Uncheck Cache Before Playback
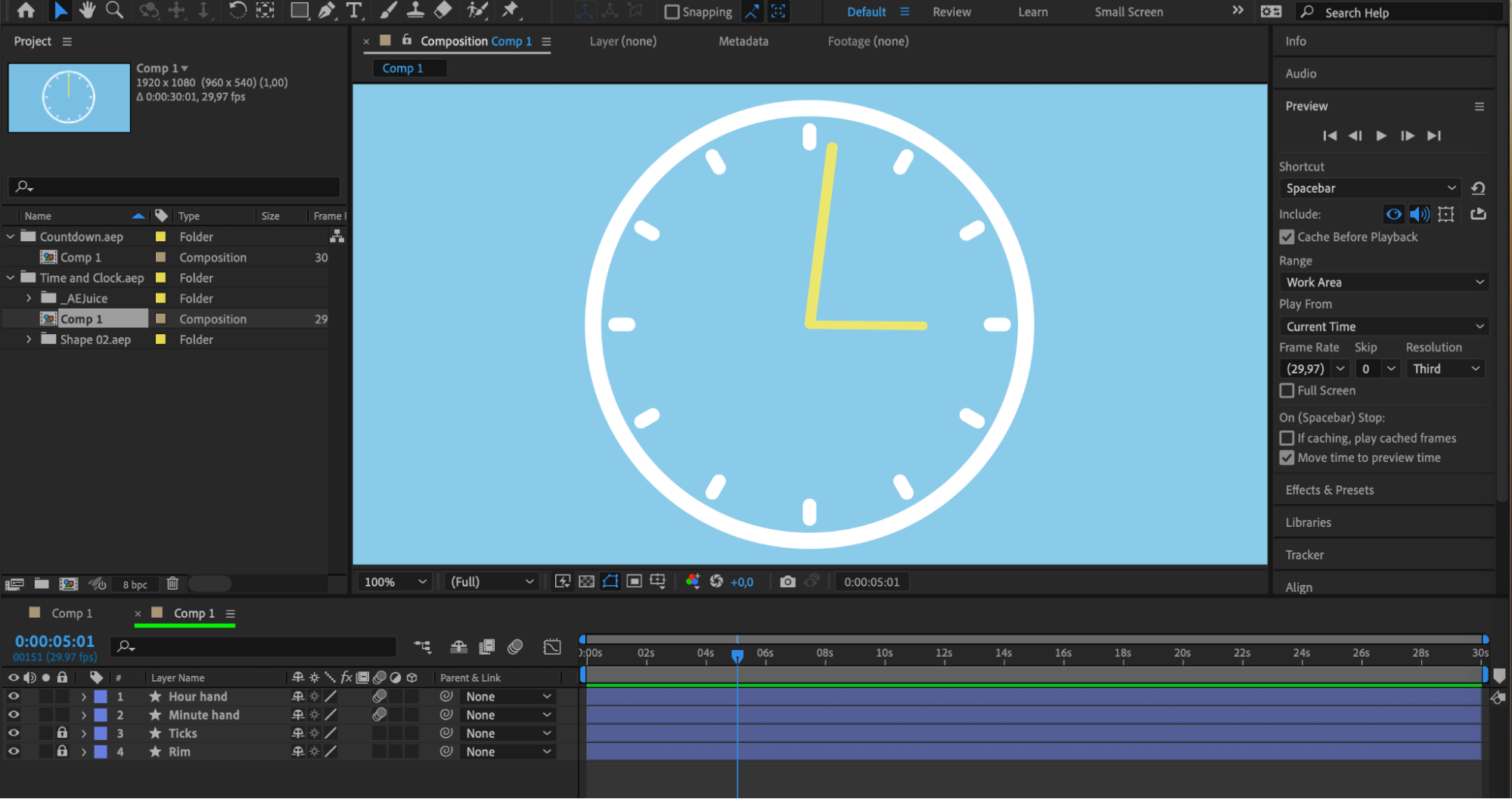1512x799 pixels. tap(1287, 237)
